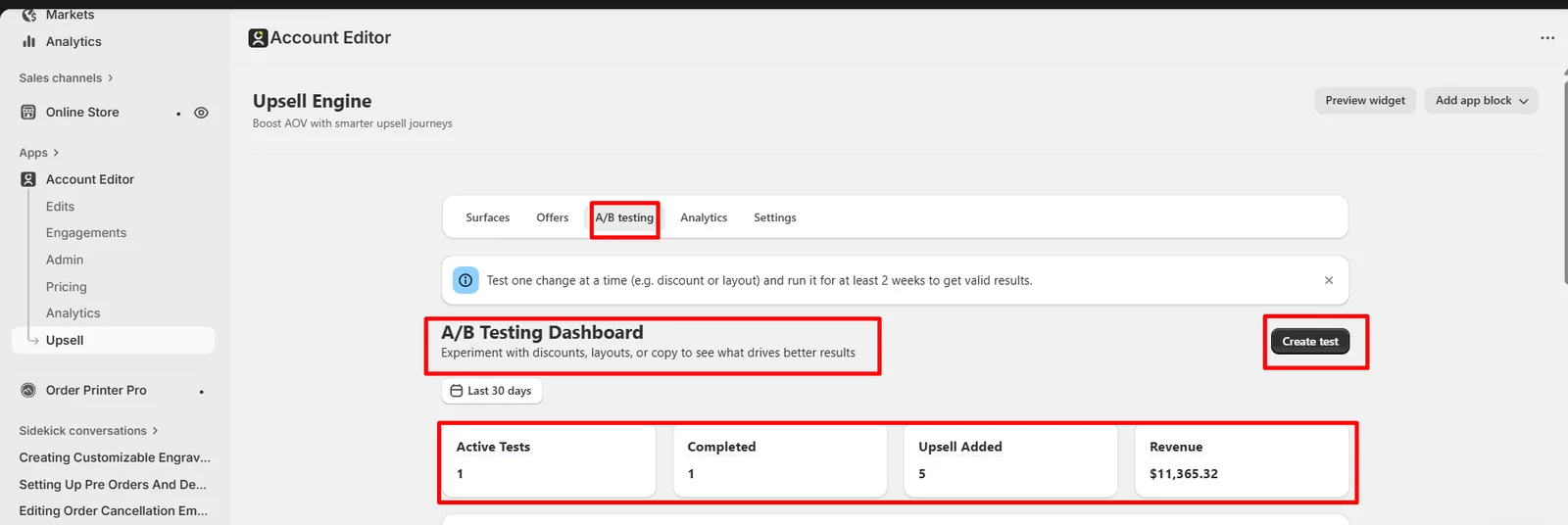Click the calendar icon in date filter
Viewport: 1568px width, 525px height.
pos(456,391)
